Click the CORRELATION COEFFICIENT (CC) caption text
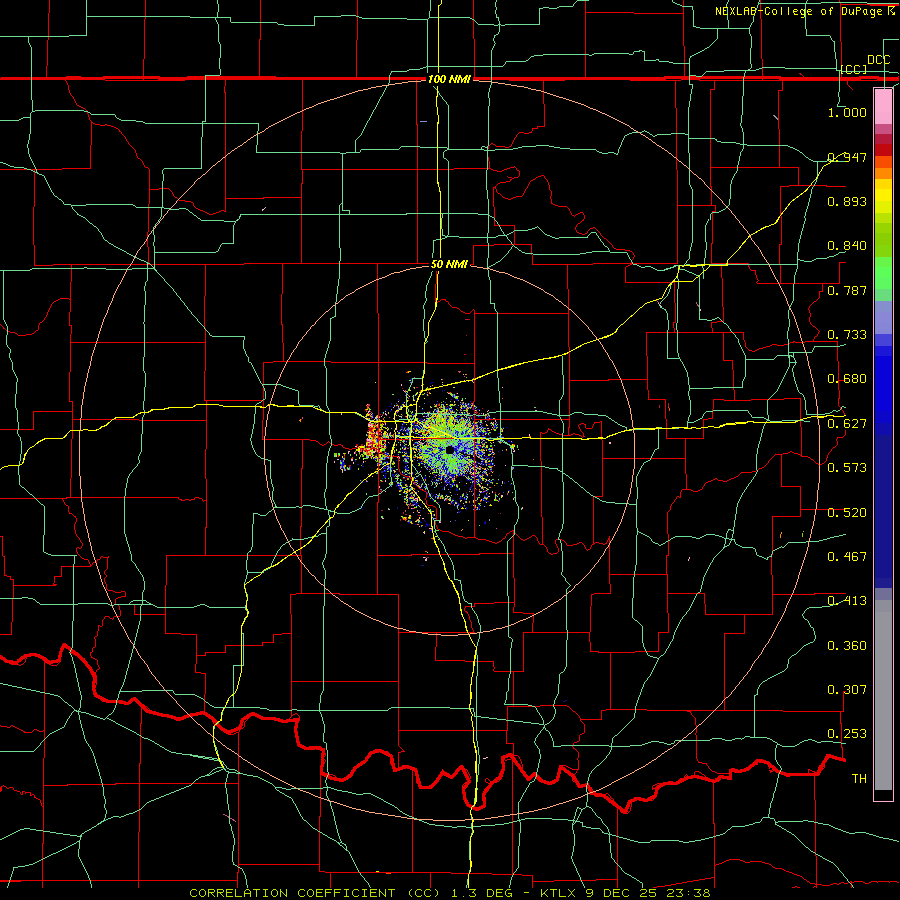The width and height of the screenshot is (900, 900). pos(315,893)
